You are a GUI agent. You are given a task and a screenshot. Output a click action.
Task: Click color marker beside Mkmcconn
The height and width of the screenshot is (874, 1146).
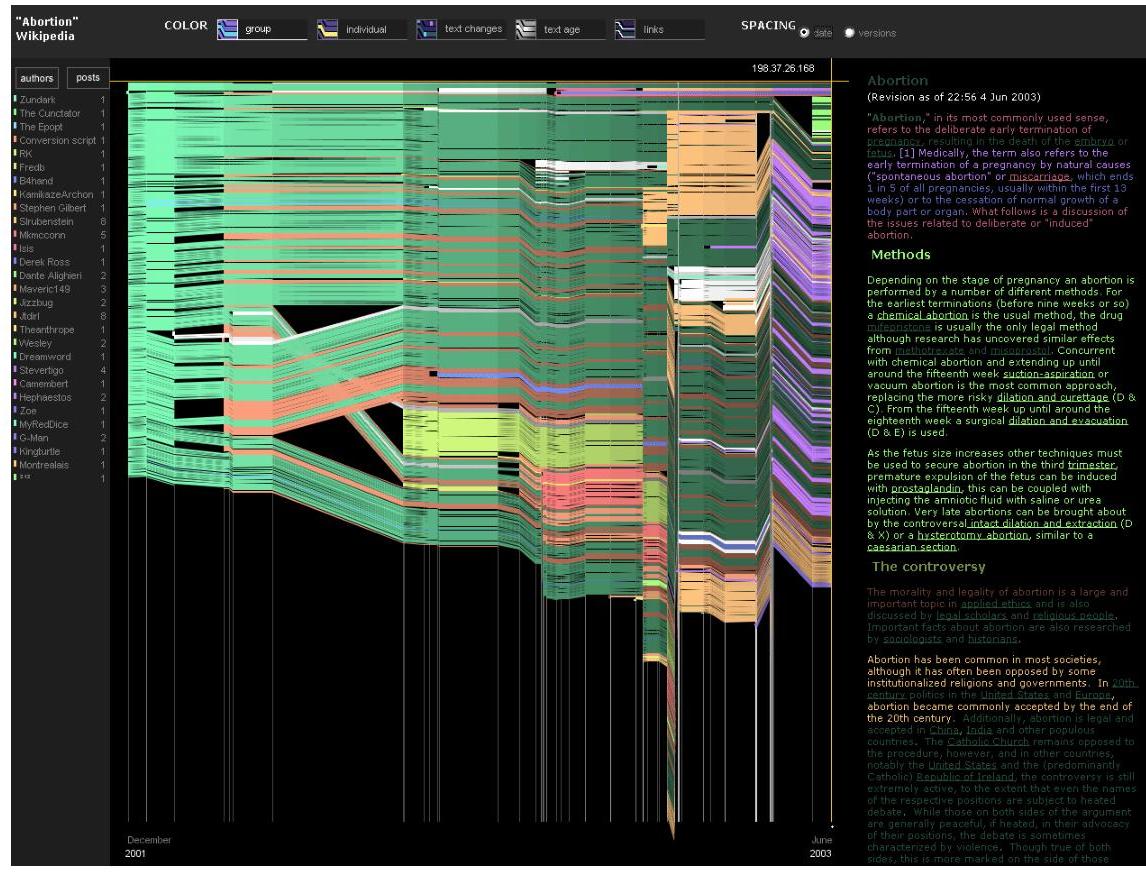15,234
